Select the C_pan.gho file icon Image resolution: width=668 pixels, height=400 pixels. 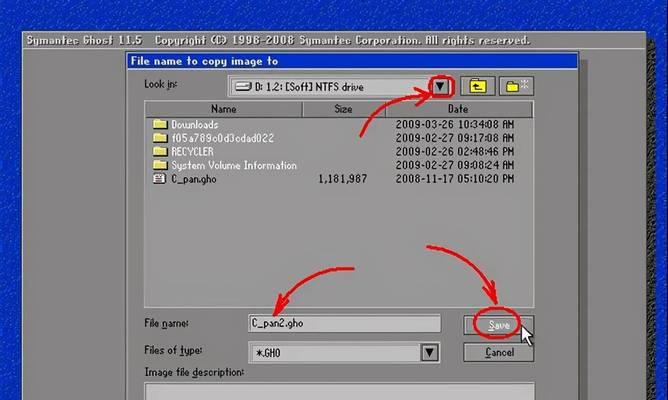tap(159, 178)
